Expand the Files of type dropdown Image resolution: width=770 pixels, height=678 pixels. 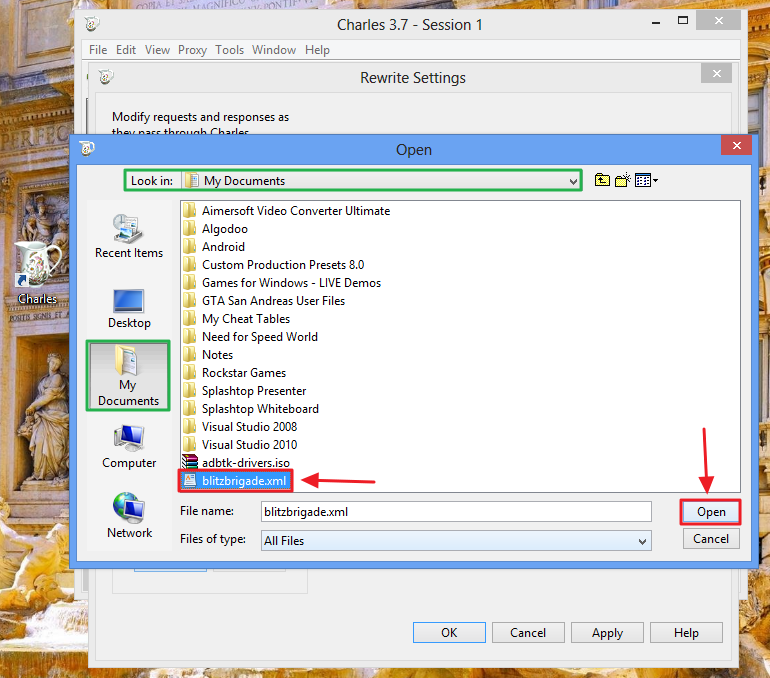tap(642, 541)
